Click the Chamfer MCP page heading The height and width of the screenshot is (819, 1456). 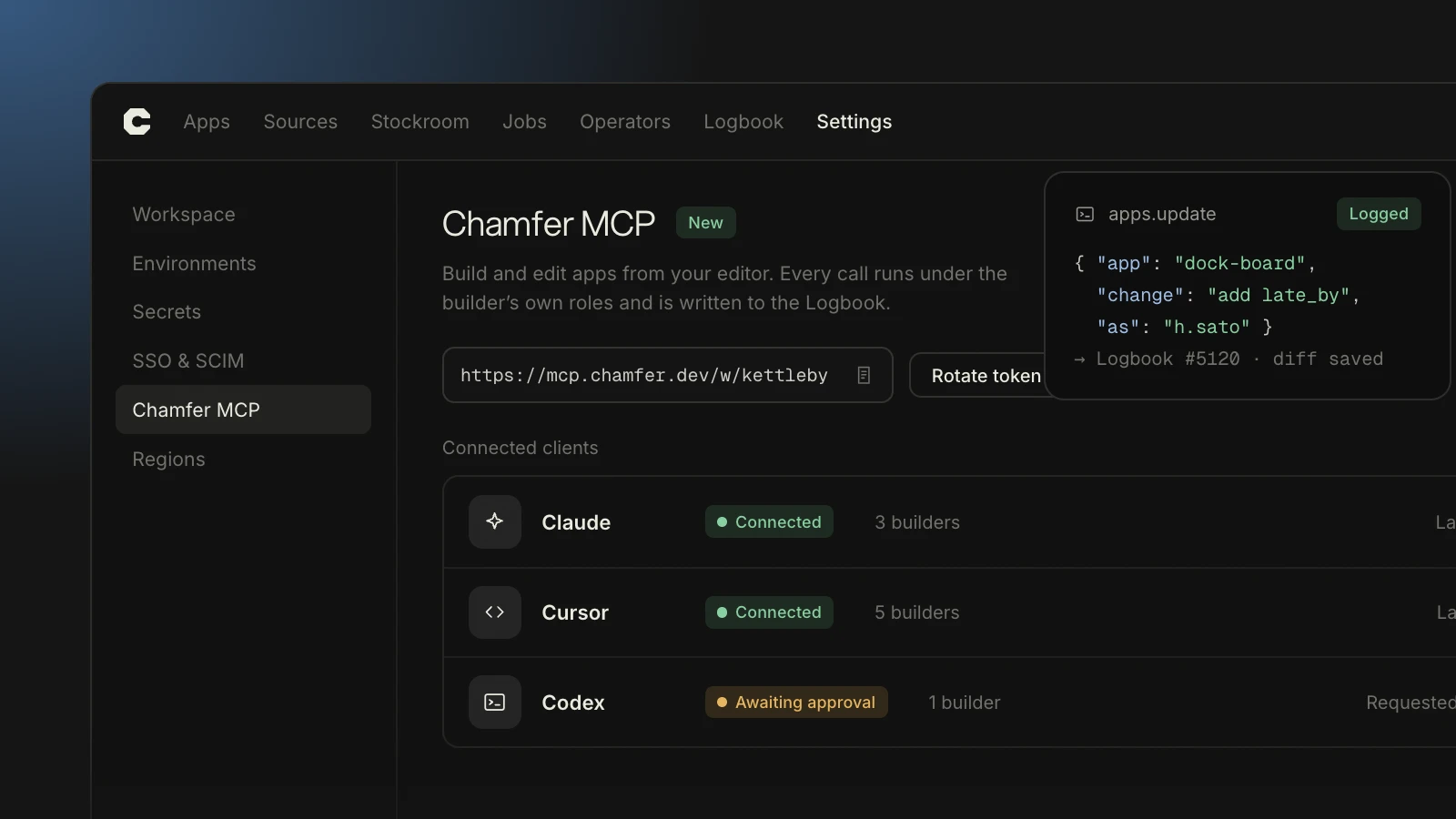tap(549, 224)
